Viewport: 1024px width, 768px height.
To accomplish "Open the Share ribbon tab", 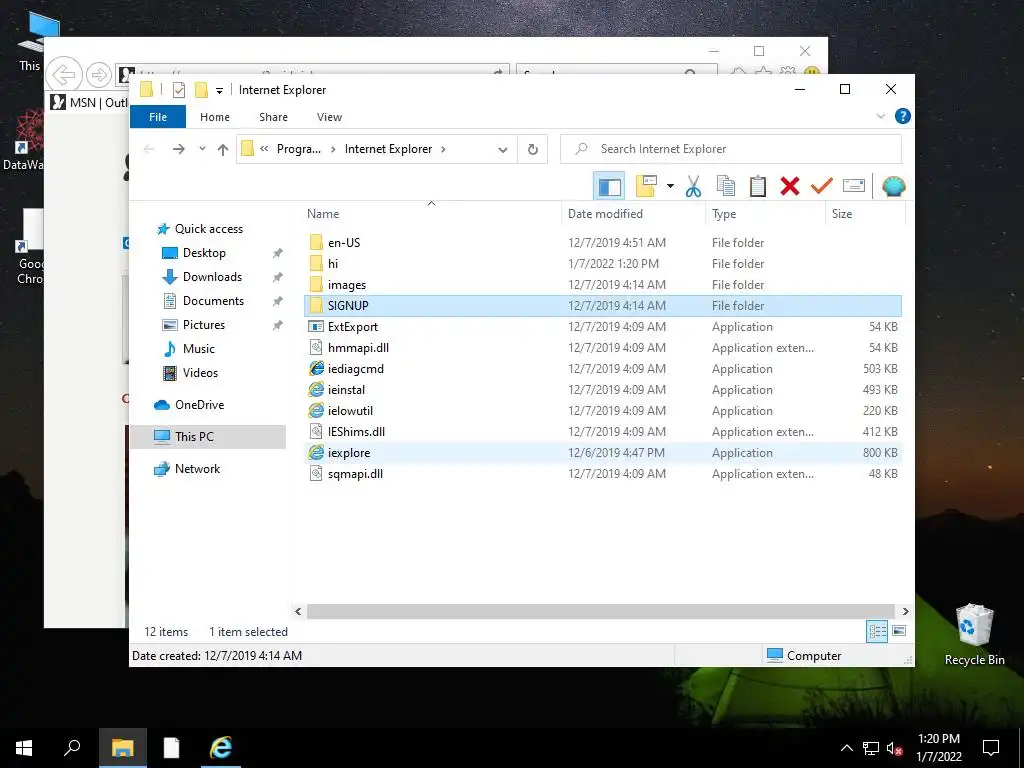I will (x=273, y=117).
